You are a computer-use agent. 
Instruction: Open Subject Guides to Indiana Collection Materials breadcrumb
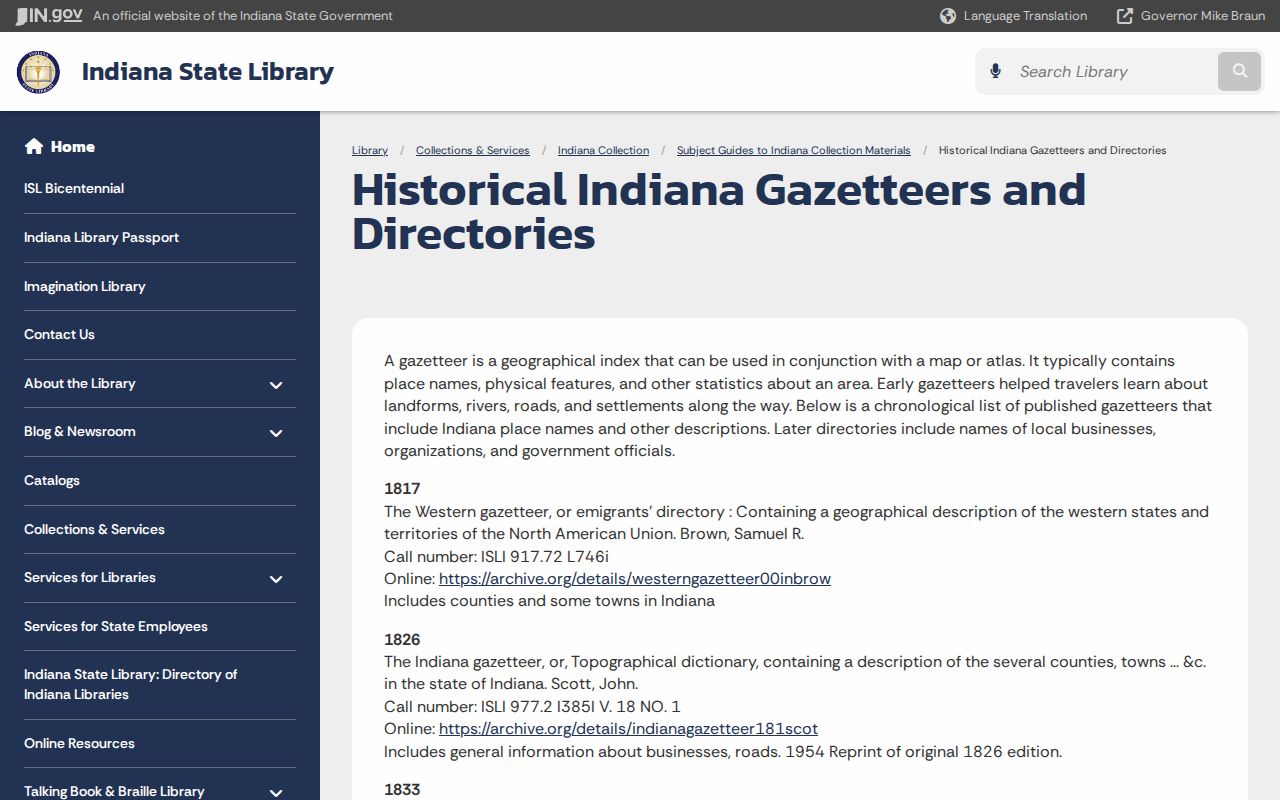pos(794,150)
